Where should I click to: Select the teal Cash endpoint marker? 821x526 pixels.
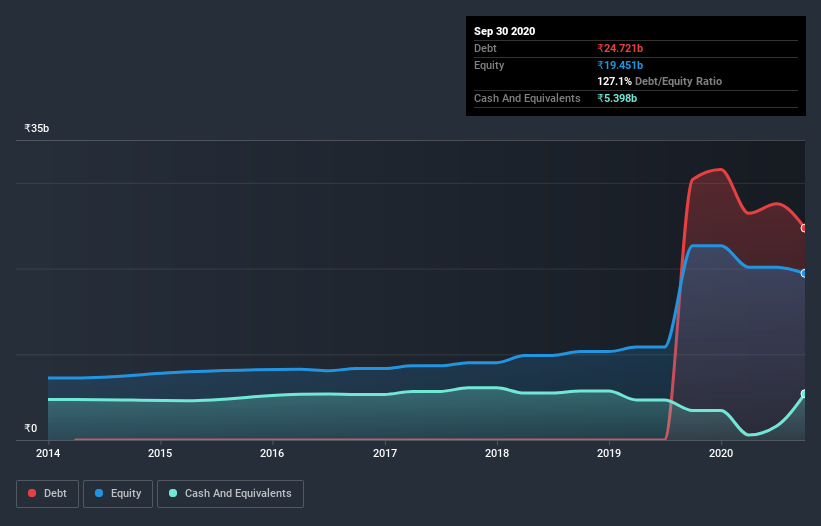[804, 394]
